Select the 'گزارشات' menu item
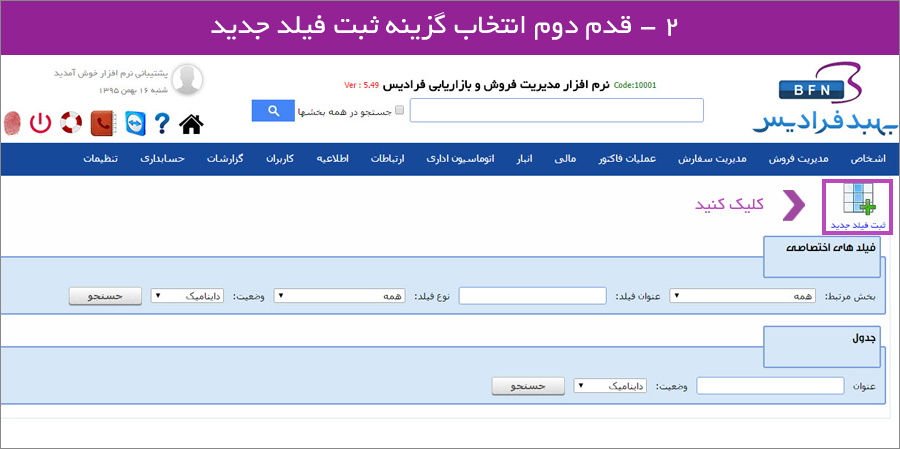Screen dimensions: 900x449 (224, 159)
